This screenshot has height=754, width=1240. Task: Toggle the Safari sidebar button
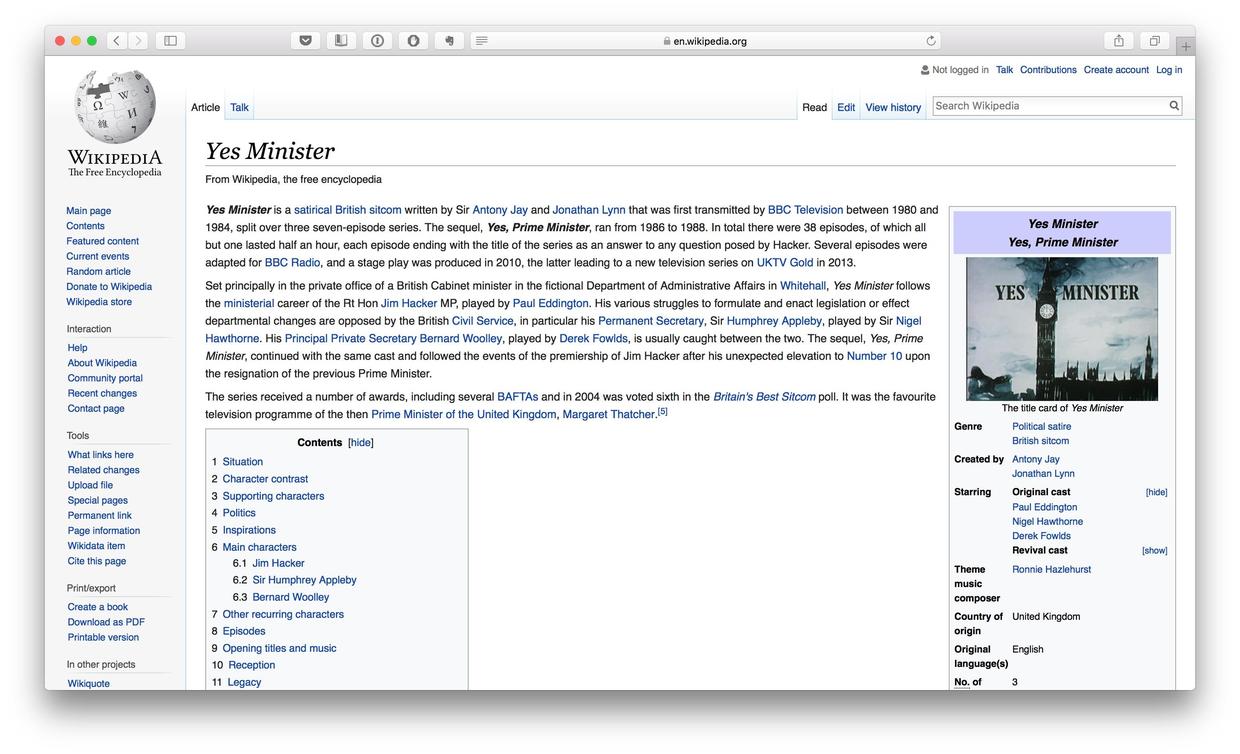(x=170, y=41)
